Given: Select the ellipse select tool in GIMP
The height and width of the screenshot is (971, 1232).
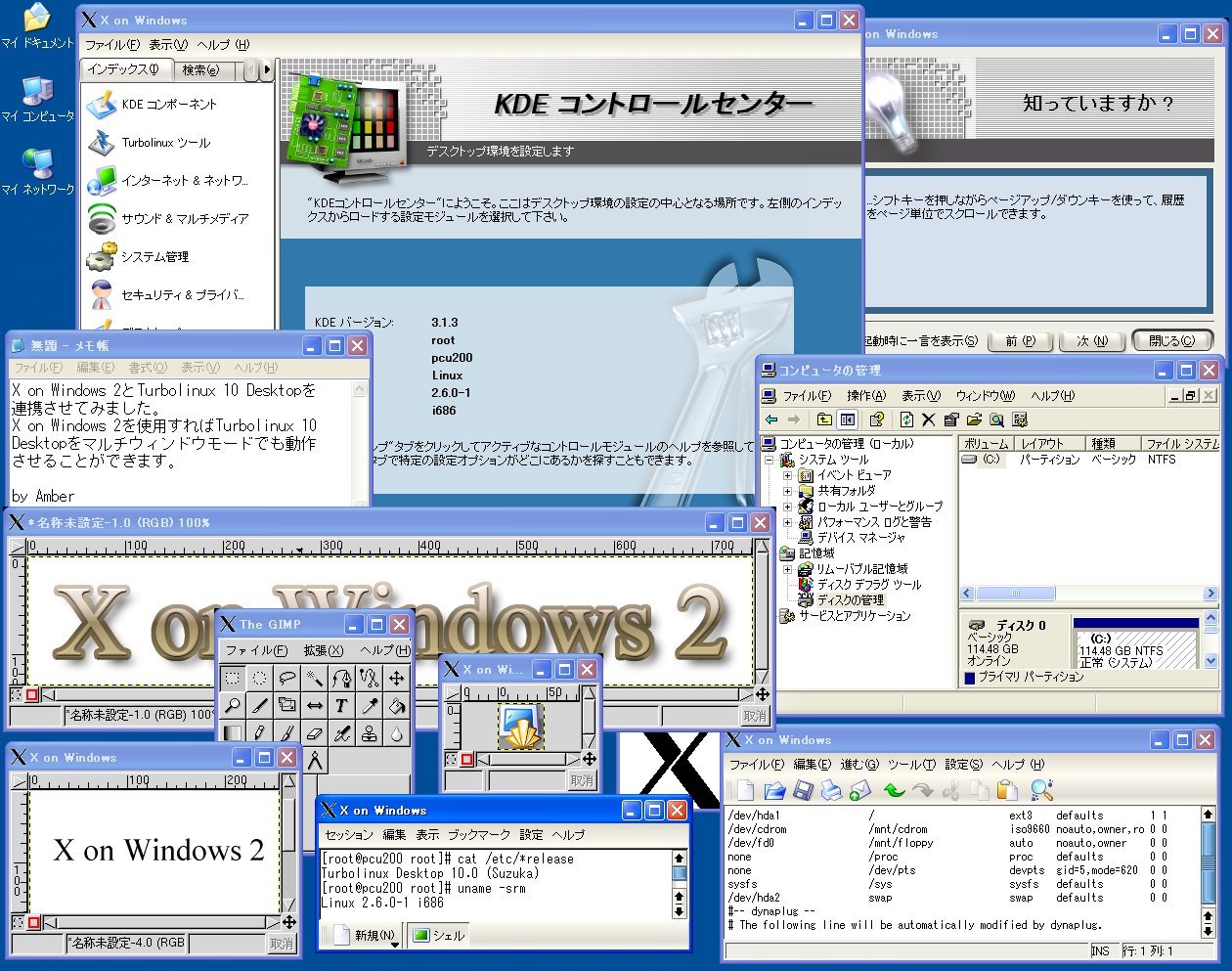Looking at the screenshot, I should [x=259, y=677].
